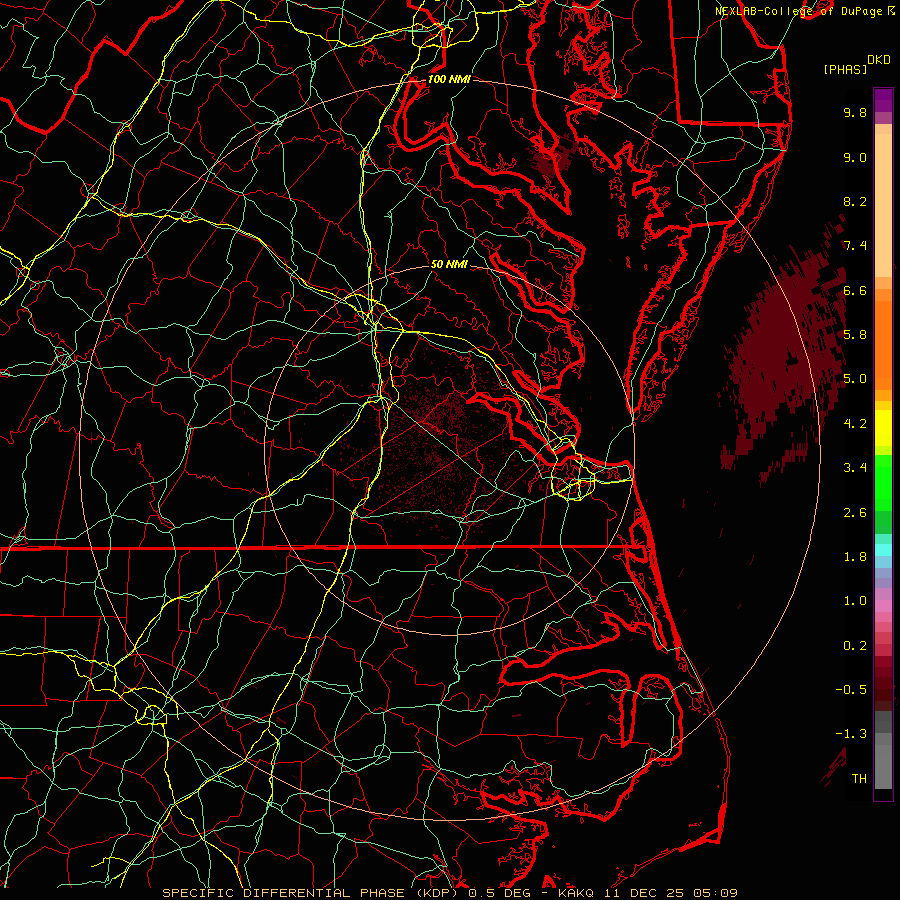
Task: Click the DKD label above the color scale
Action: 879,60
